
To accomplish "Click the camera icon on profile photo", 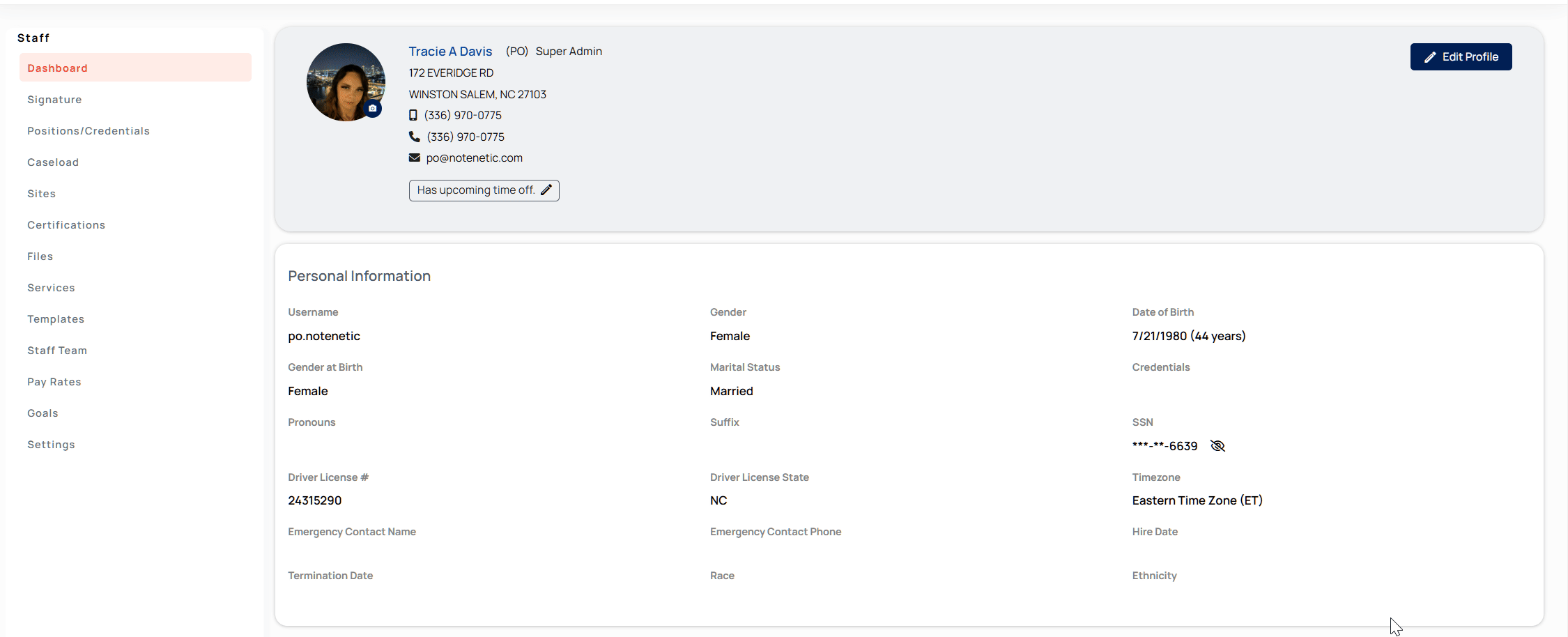I will pyautogui.click(x=373, y=108).
